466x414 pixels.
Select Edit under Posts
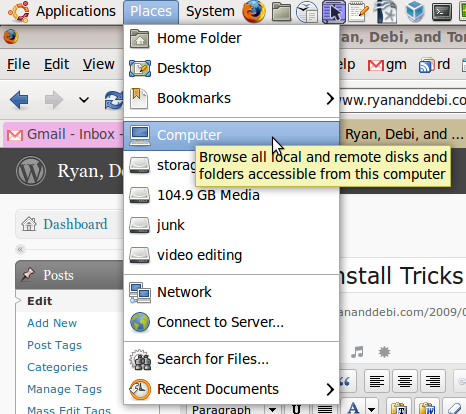[x=40, y=301]
